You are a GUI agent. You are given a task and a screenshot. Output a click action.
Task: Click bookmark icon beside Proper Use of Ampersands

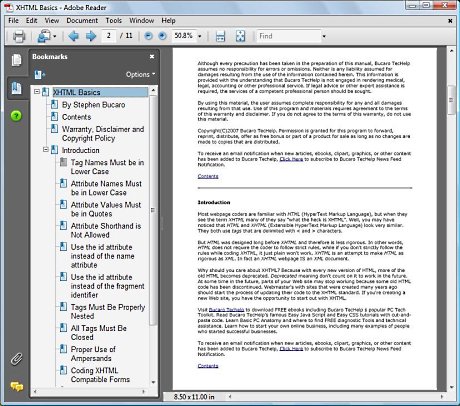(x=63, y=349)
